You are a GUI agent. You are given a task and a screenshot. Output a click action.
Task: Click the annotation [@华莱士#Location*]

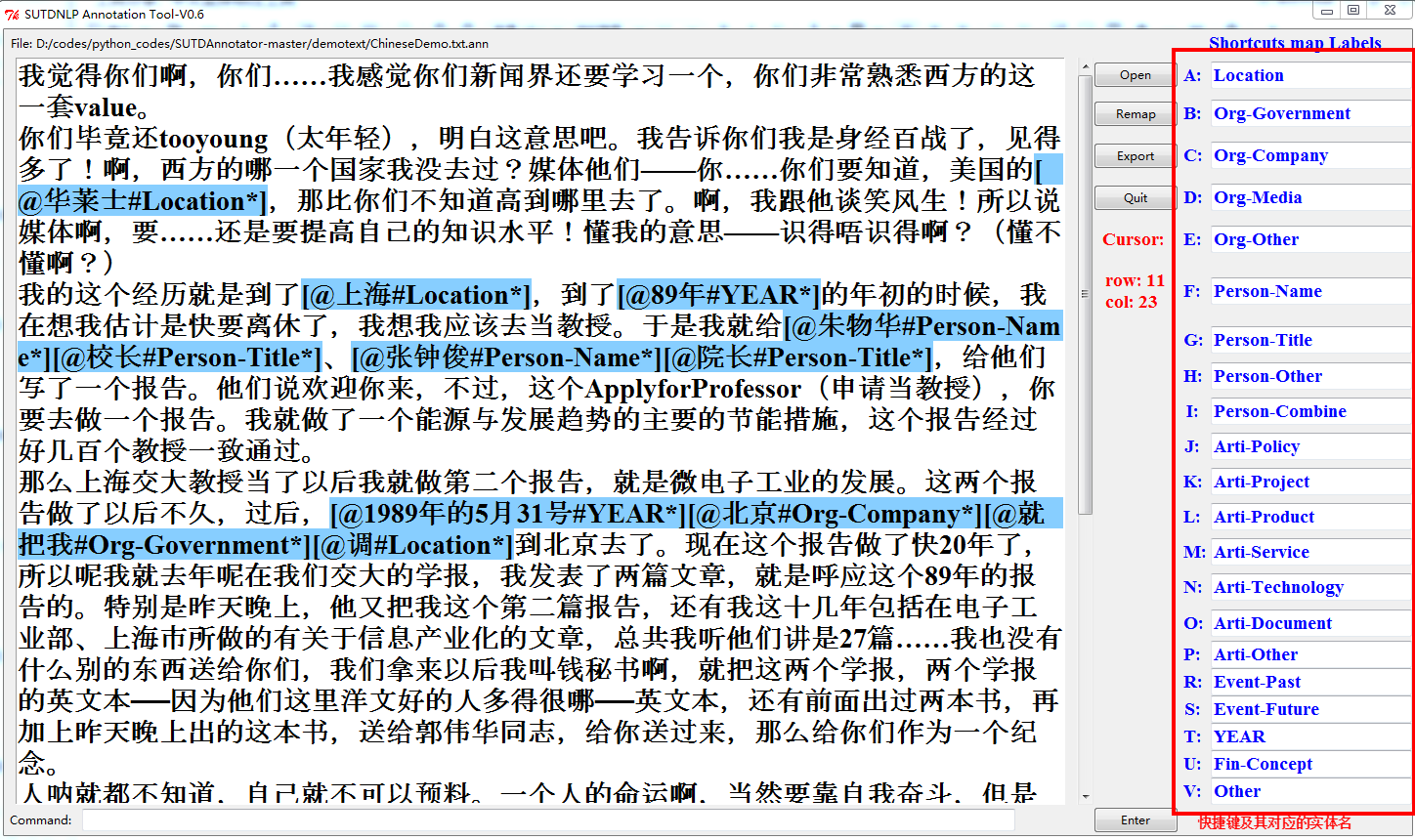coord(142,201)
